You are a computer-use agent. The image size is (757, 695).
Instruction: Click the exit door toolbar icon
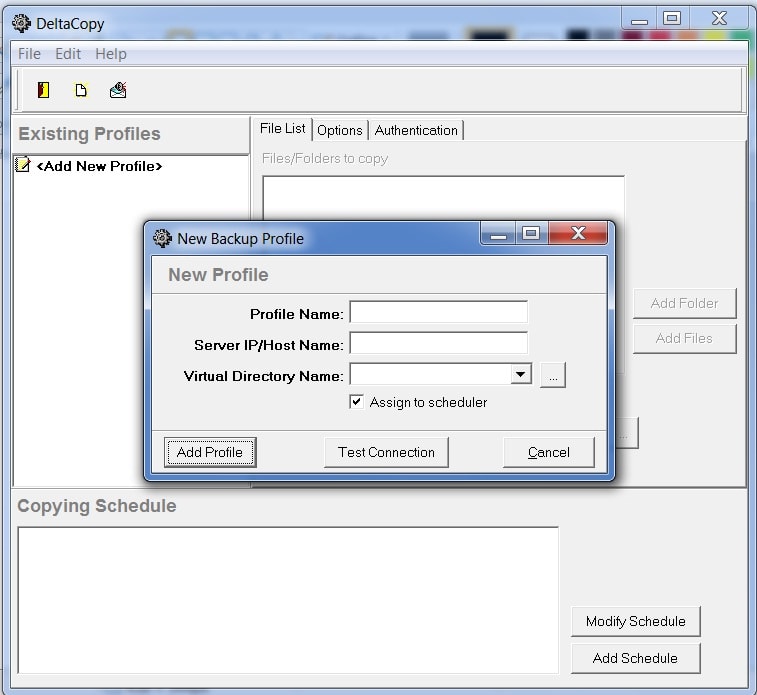point(43,90)
